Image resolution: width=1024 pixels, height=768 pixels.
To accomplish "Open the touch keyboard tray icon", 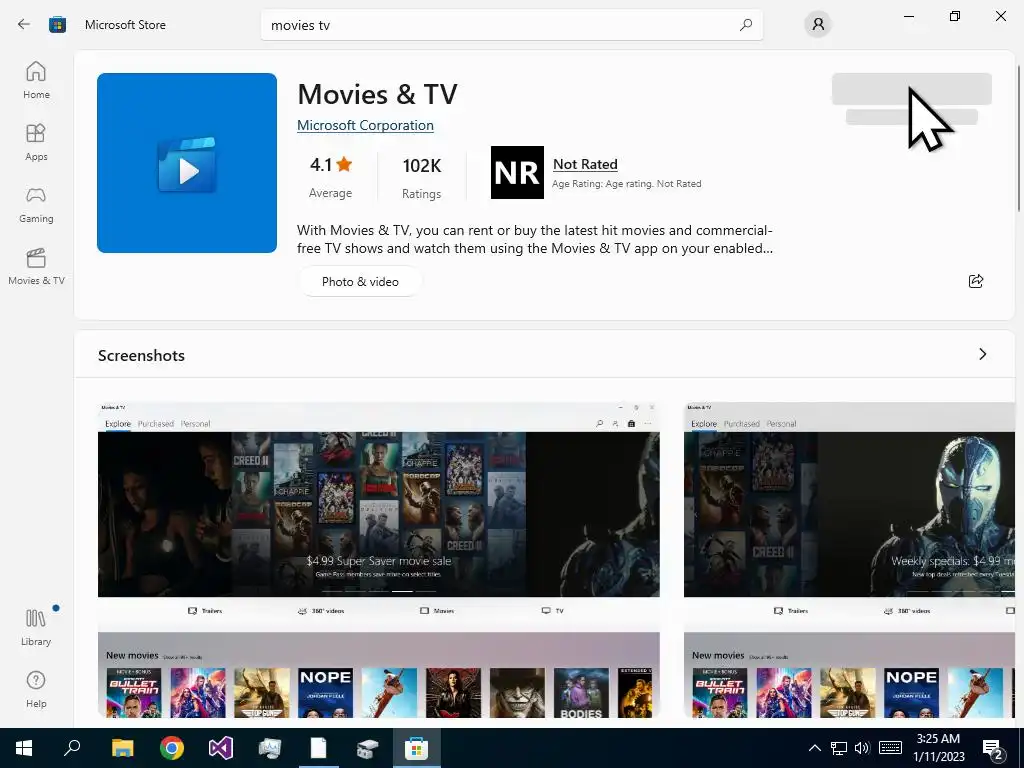I will (x=890, y=748).
